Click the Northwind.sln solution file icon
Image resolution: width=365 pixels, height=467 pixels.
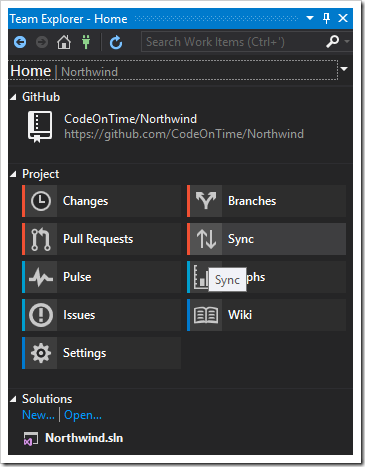(x=31, y=439)
